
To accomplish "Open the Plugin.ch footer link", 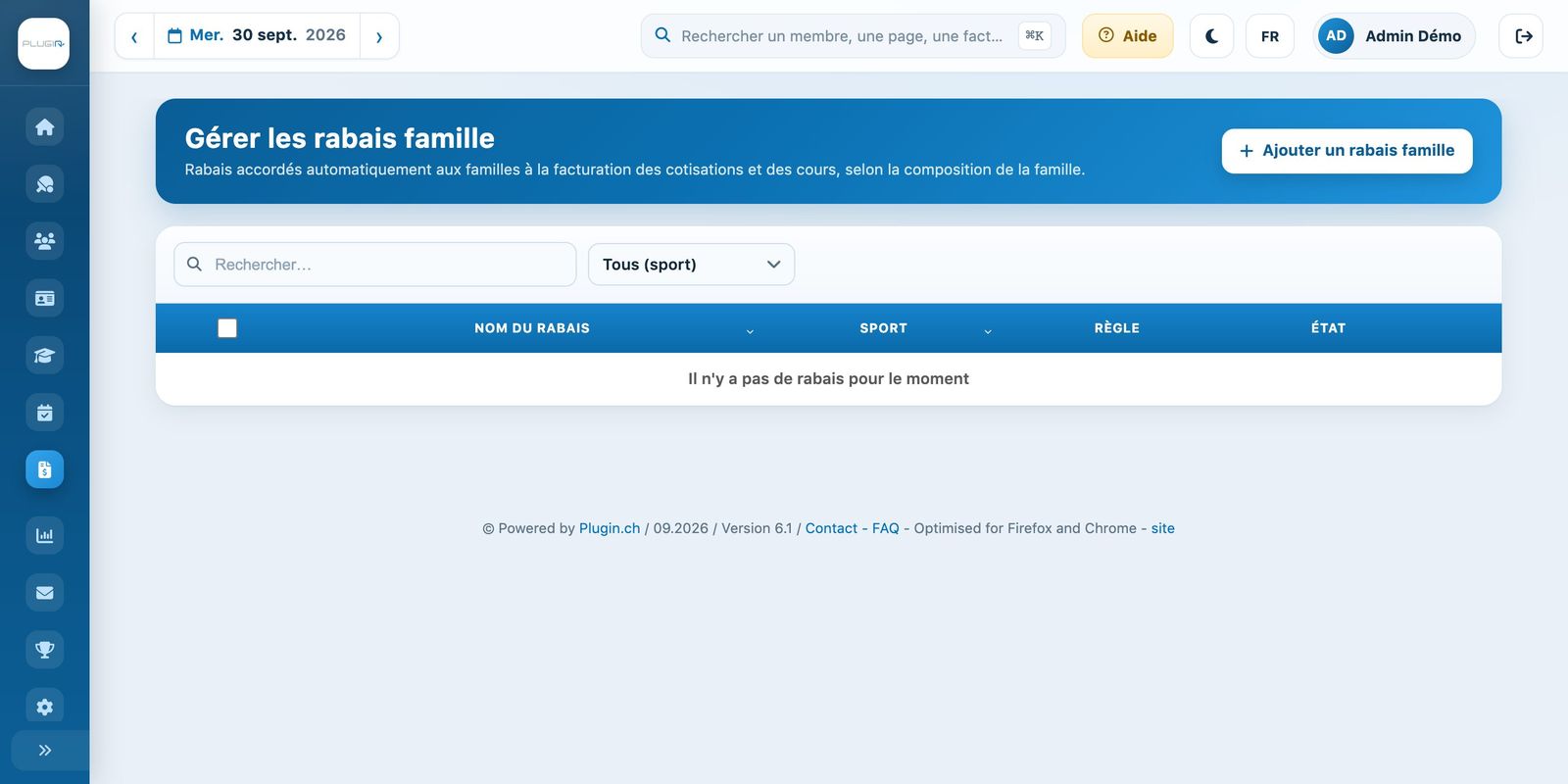I will tap(610, 528).
